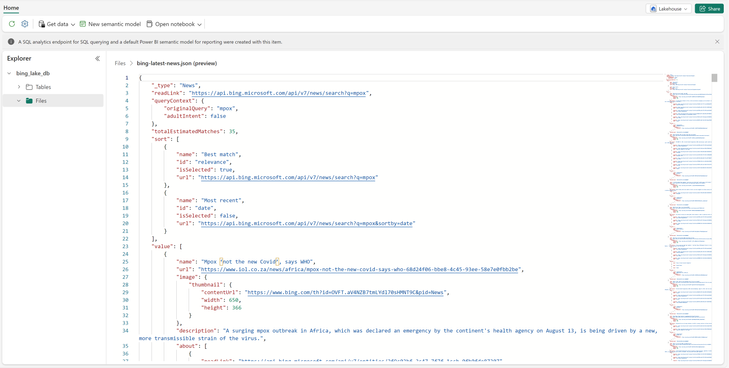
Task: Open the Get data dropdown
Action: [56, 24]
